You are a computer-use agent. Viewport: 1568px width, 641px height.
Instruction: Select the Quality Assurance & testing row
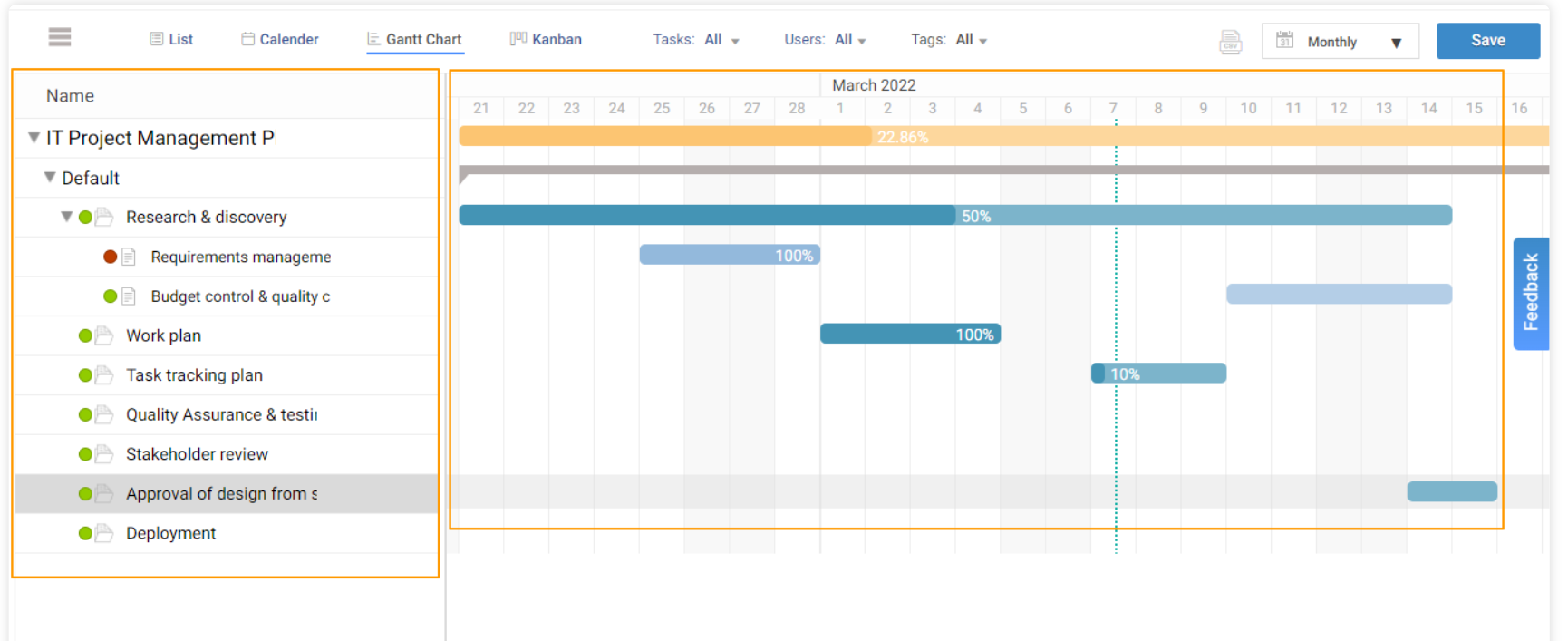click(x=227, y=414)
